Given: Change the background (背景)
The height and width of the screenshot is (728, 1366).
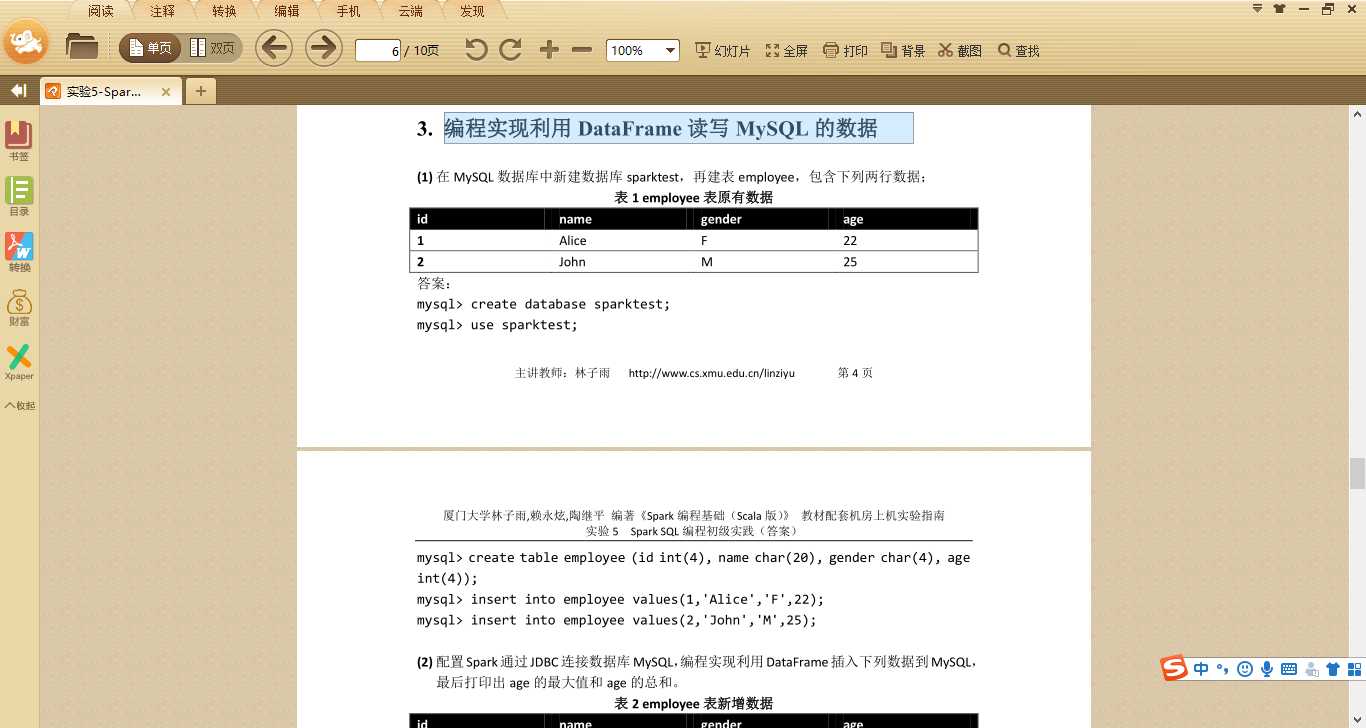Looking at the screenshot, I should tap(903, 50).
